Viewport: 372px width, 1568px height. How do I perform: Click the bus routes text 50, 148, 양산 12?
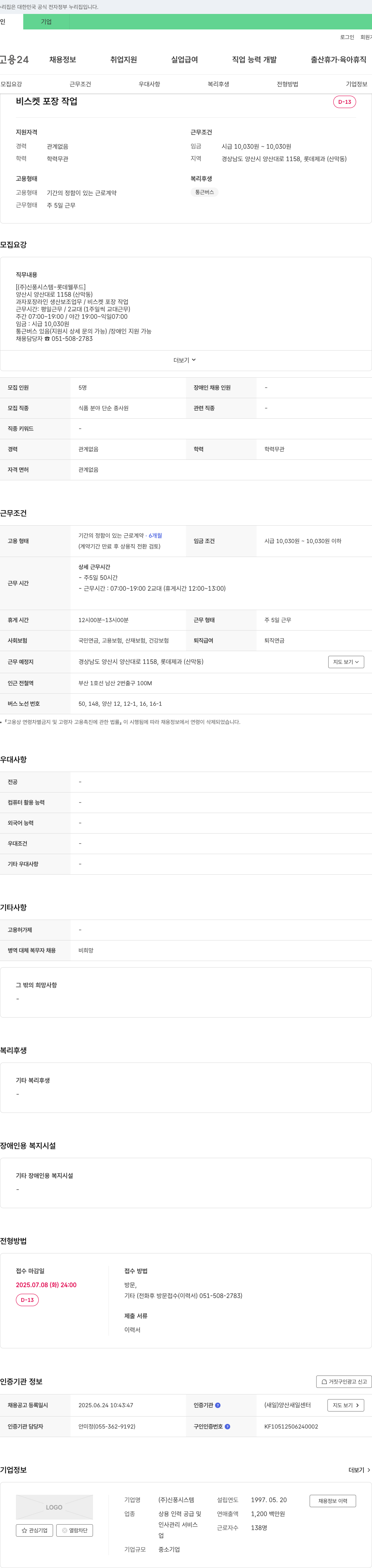tap(120, 704)
